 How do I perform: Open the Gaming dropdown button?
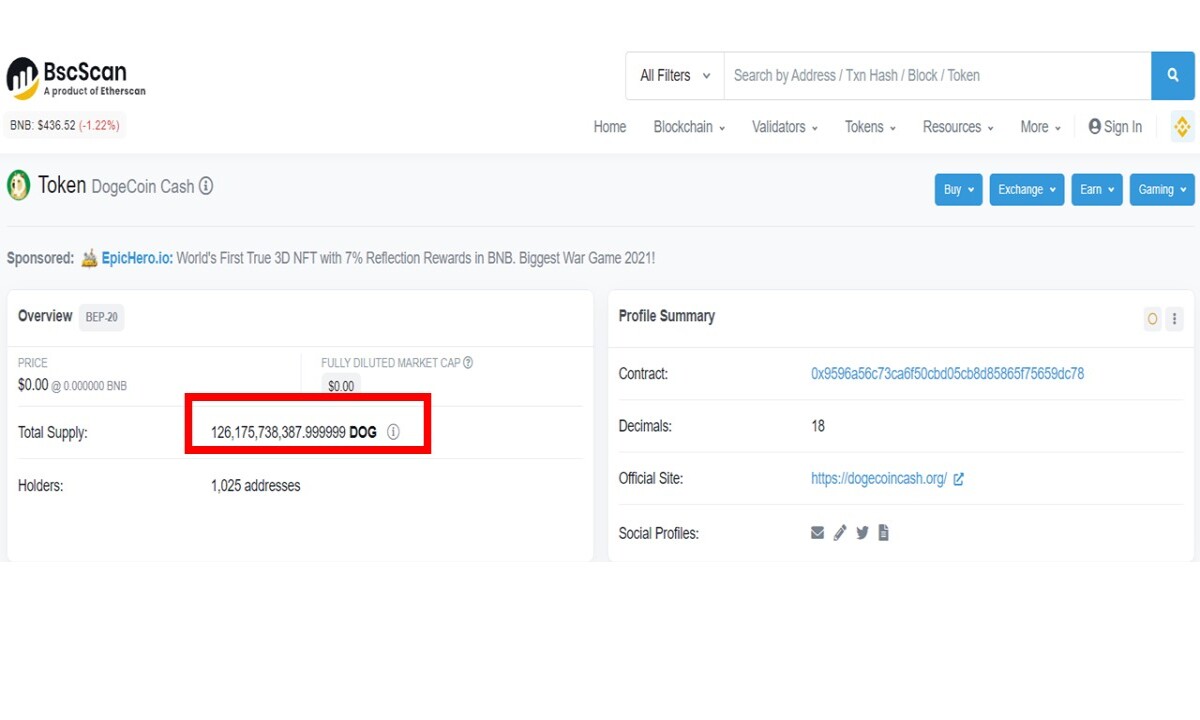1162,189
